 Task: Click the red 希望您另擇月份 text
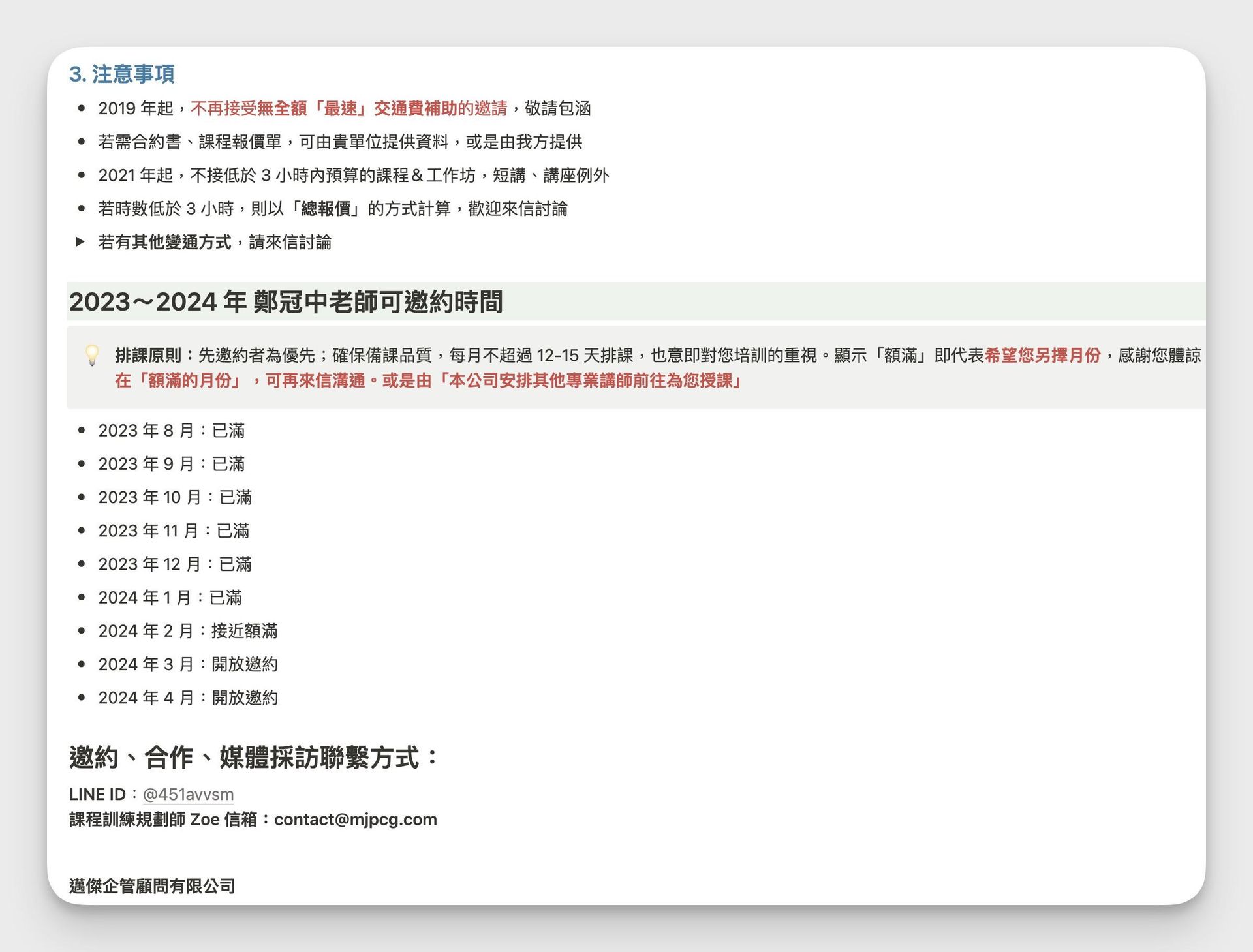click(x=1042, y=356)
